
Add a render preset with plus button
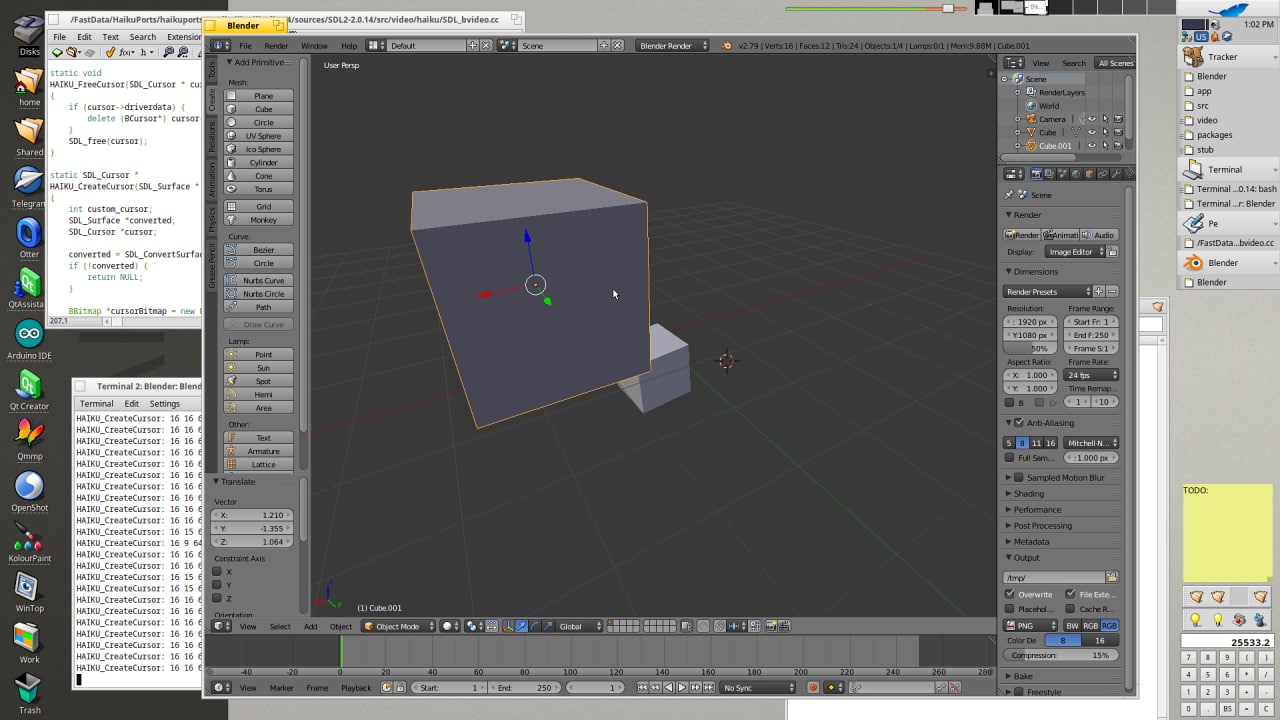pos(1099,292)
